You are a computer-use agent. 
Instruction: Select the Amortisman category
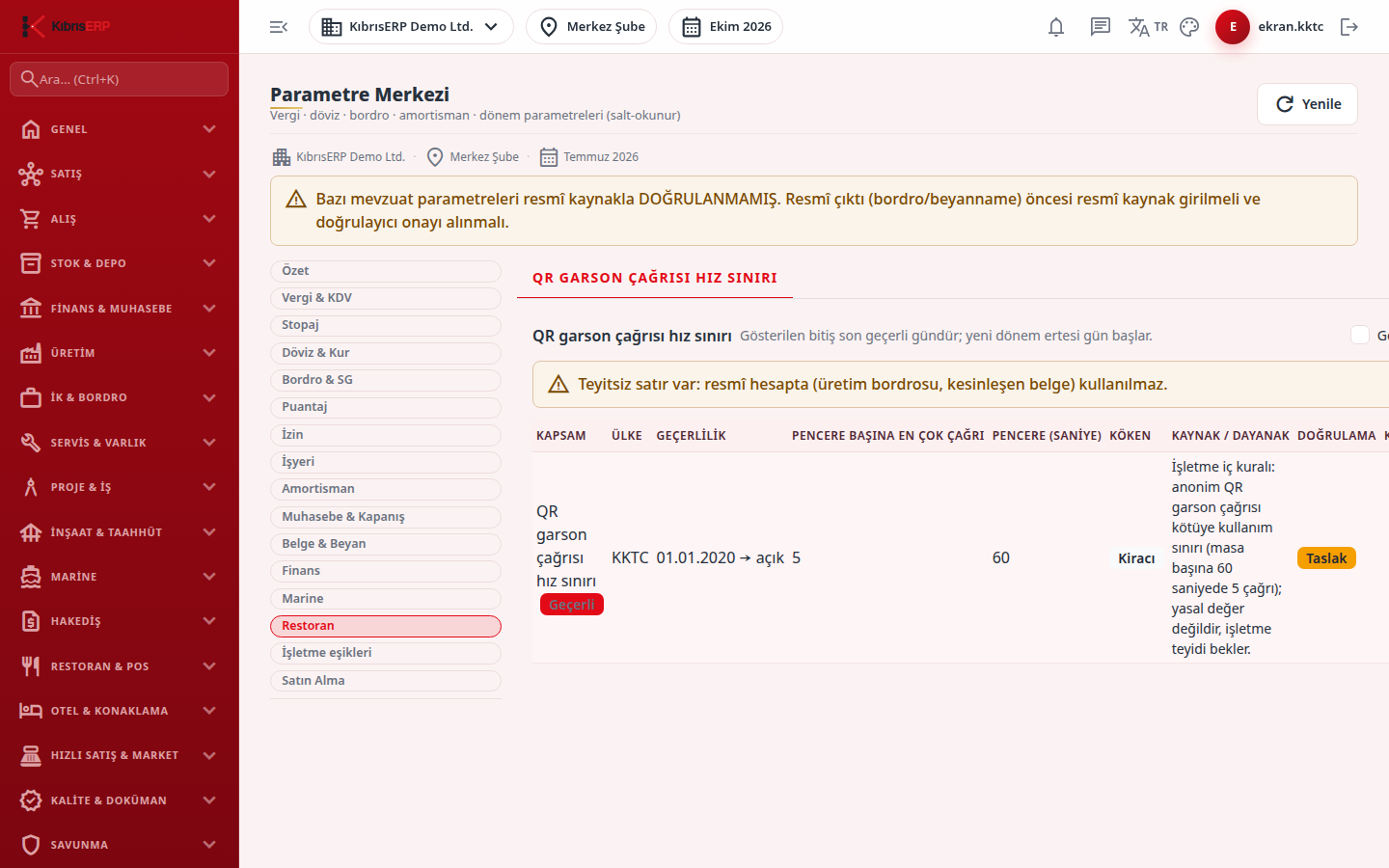[386, 489]
